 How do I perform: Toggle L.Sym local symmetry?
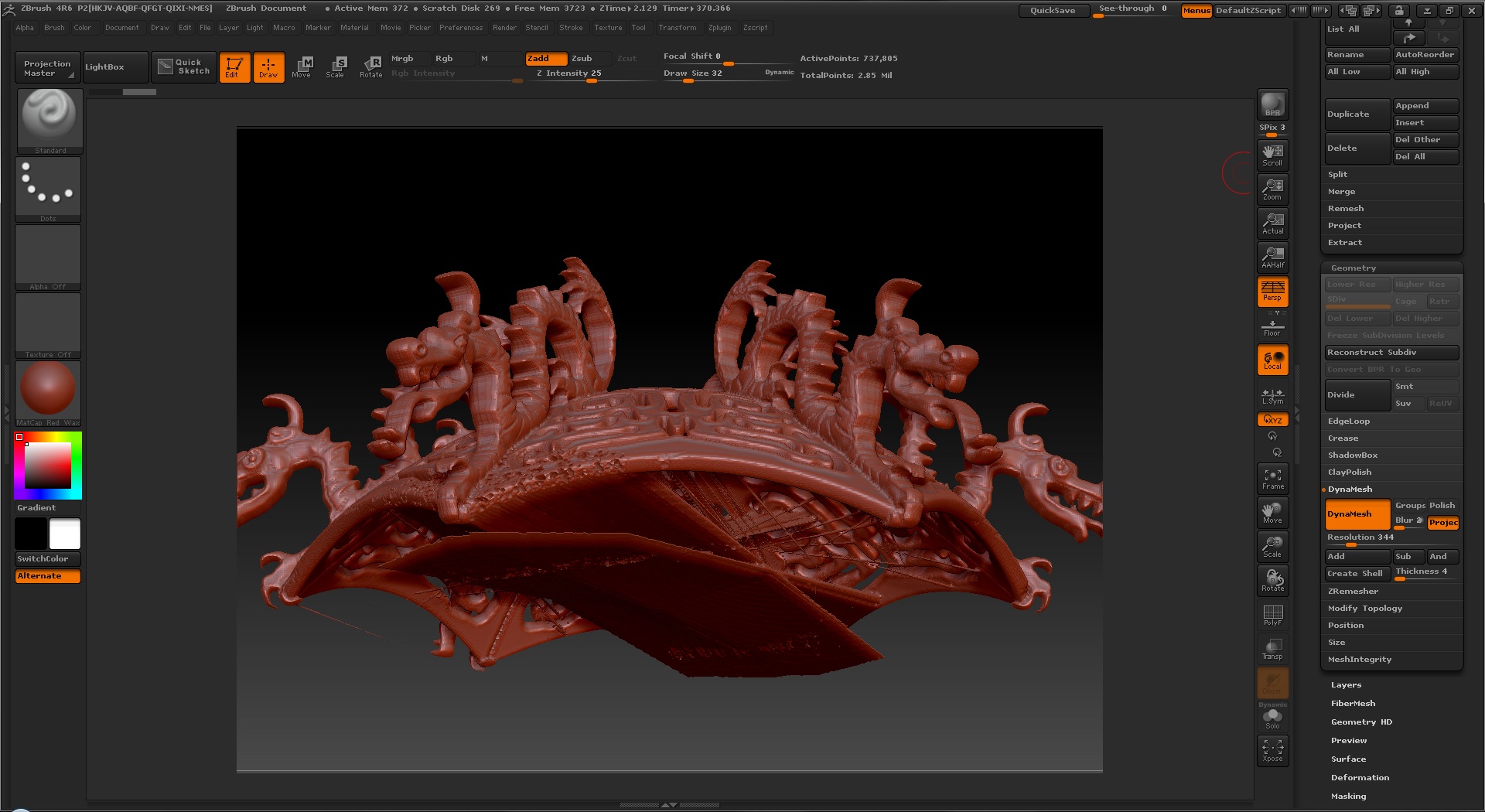[x=1272, y=395]
